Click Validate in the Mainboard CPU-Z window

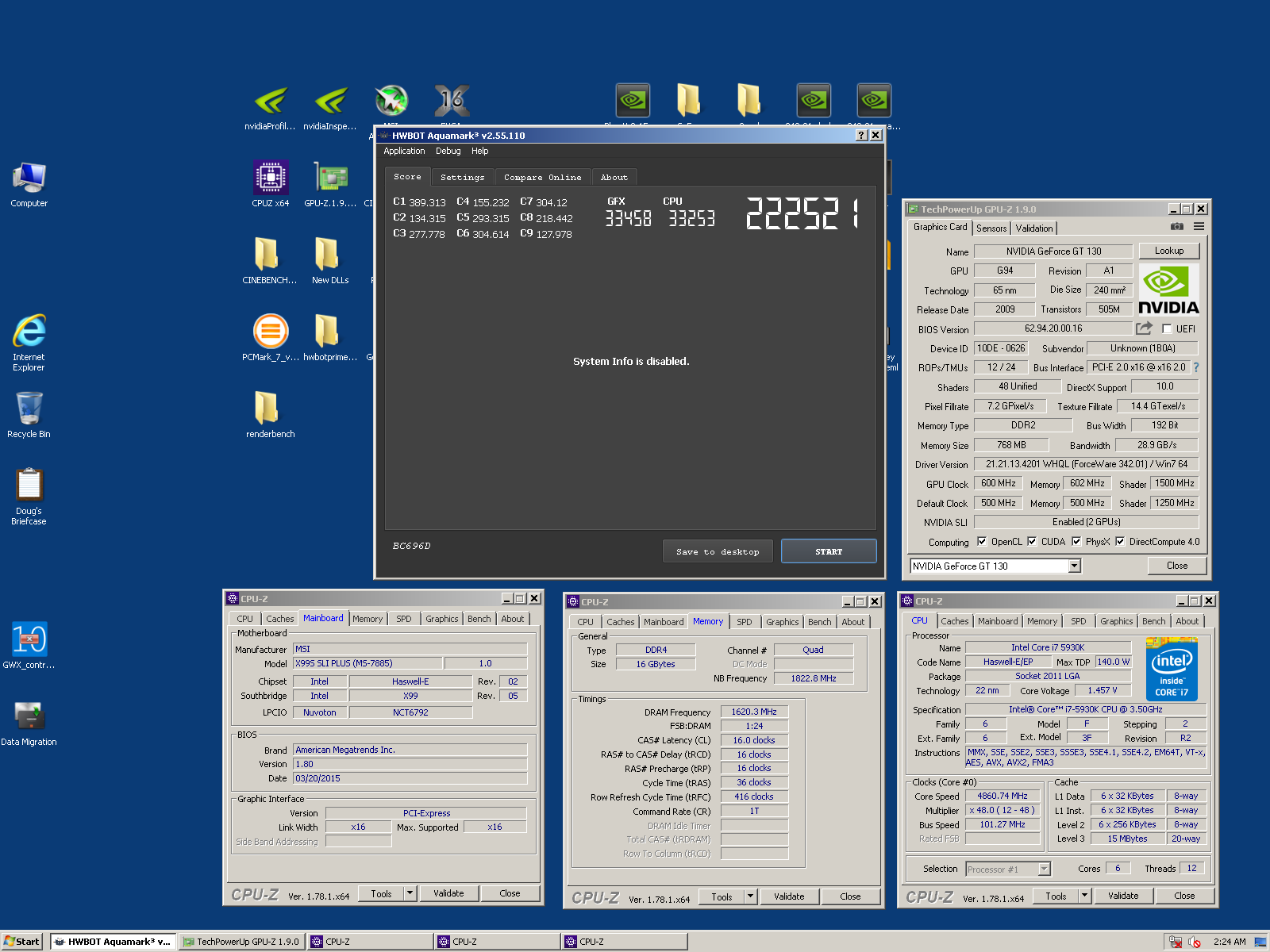tap(448, 893)
